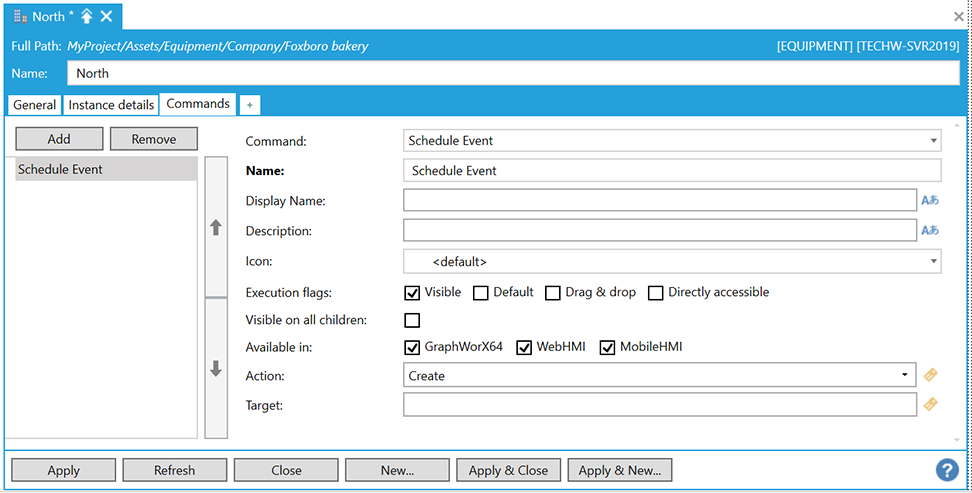The width and height of the screenshot is (972, 493).
Task: Switch to the General tab
Action: pos(35,105)
